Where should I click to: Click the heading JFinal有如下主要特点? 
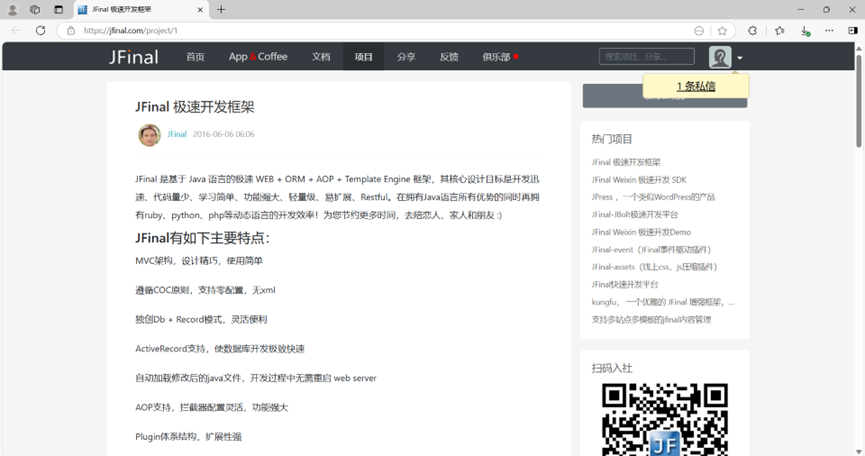(202, 238)
